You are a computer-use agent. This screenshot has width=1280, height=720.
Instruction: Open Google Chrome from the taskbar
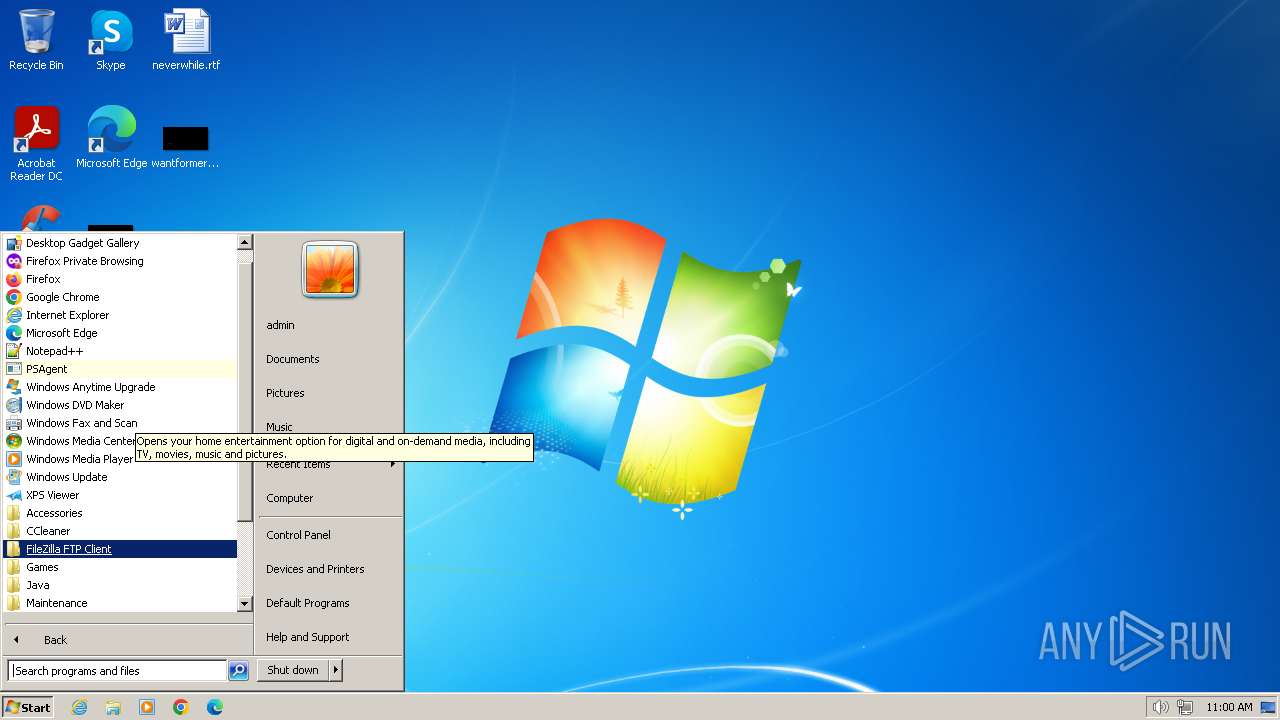click(181, 707)
